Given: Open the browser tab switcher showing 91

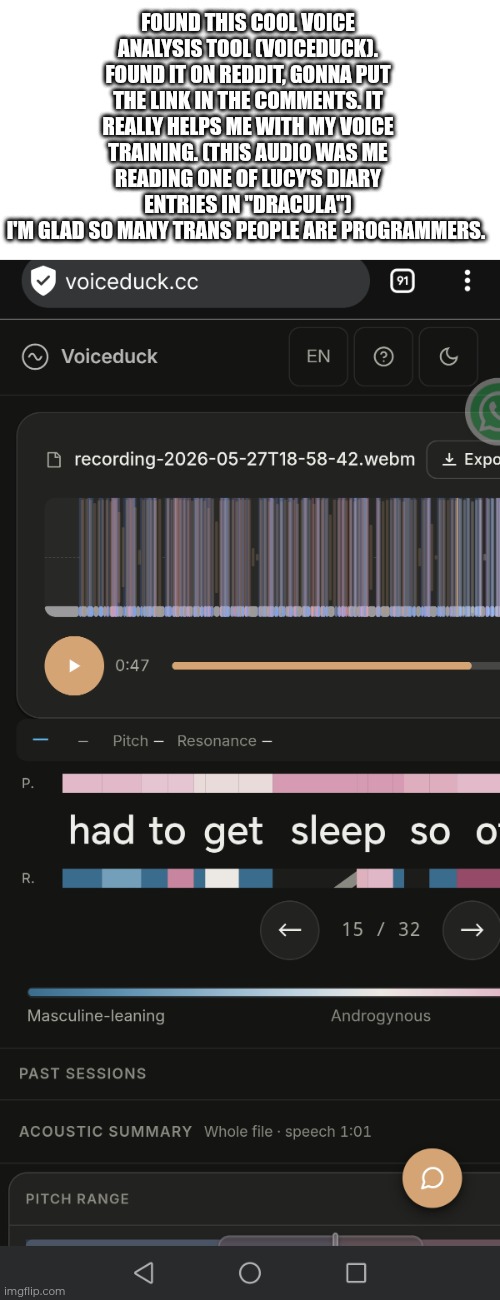Looking at the screenshot, I should [402, 281].
